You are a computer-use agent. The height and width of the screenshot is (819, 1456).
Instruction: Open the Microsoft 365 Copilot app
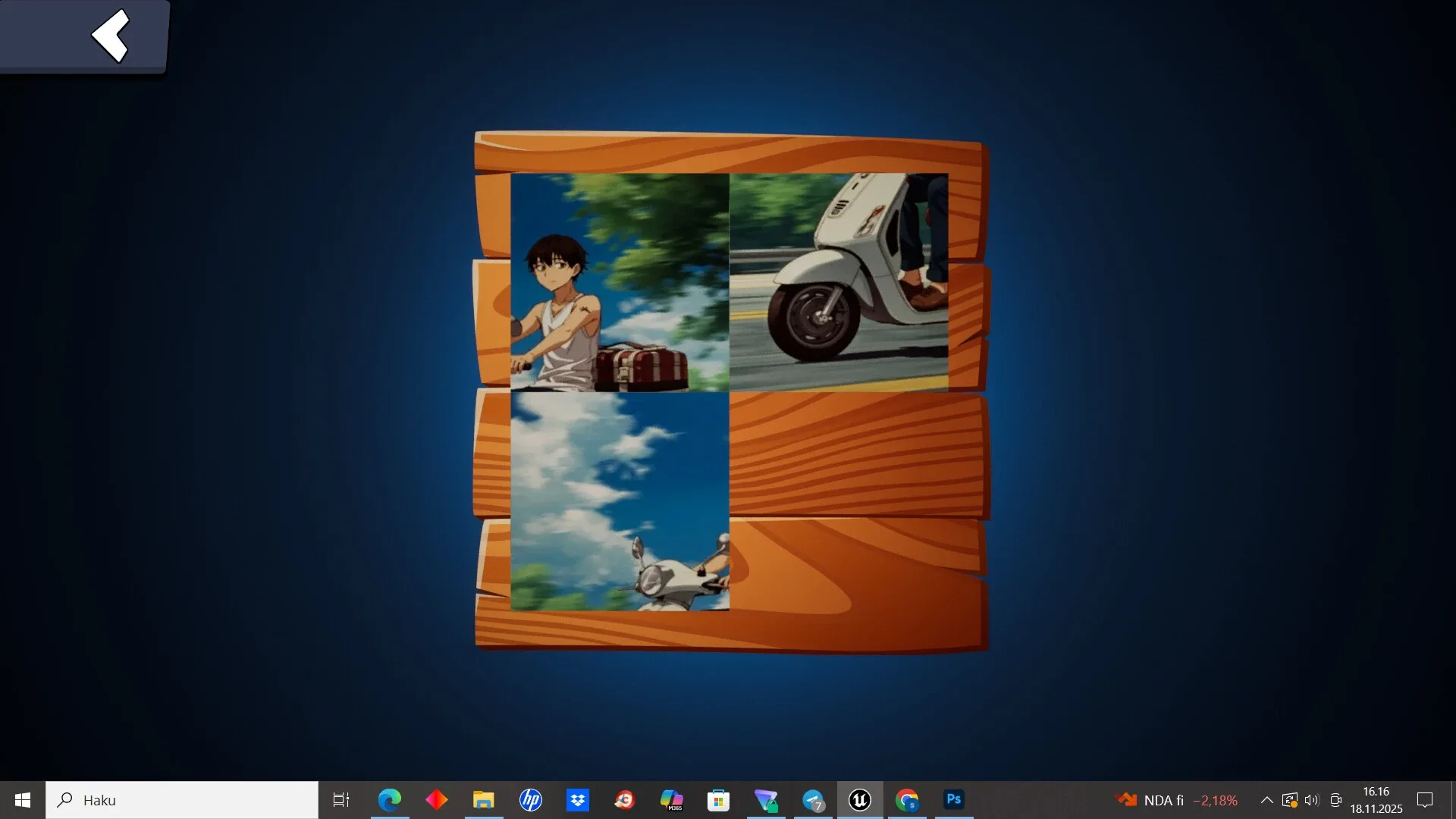coord(671,800)
